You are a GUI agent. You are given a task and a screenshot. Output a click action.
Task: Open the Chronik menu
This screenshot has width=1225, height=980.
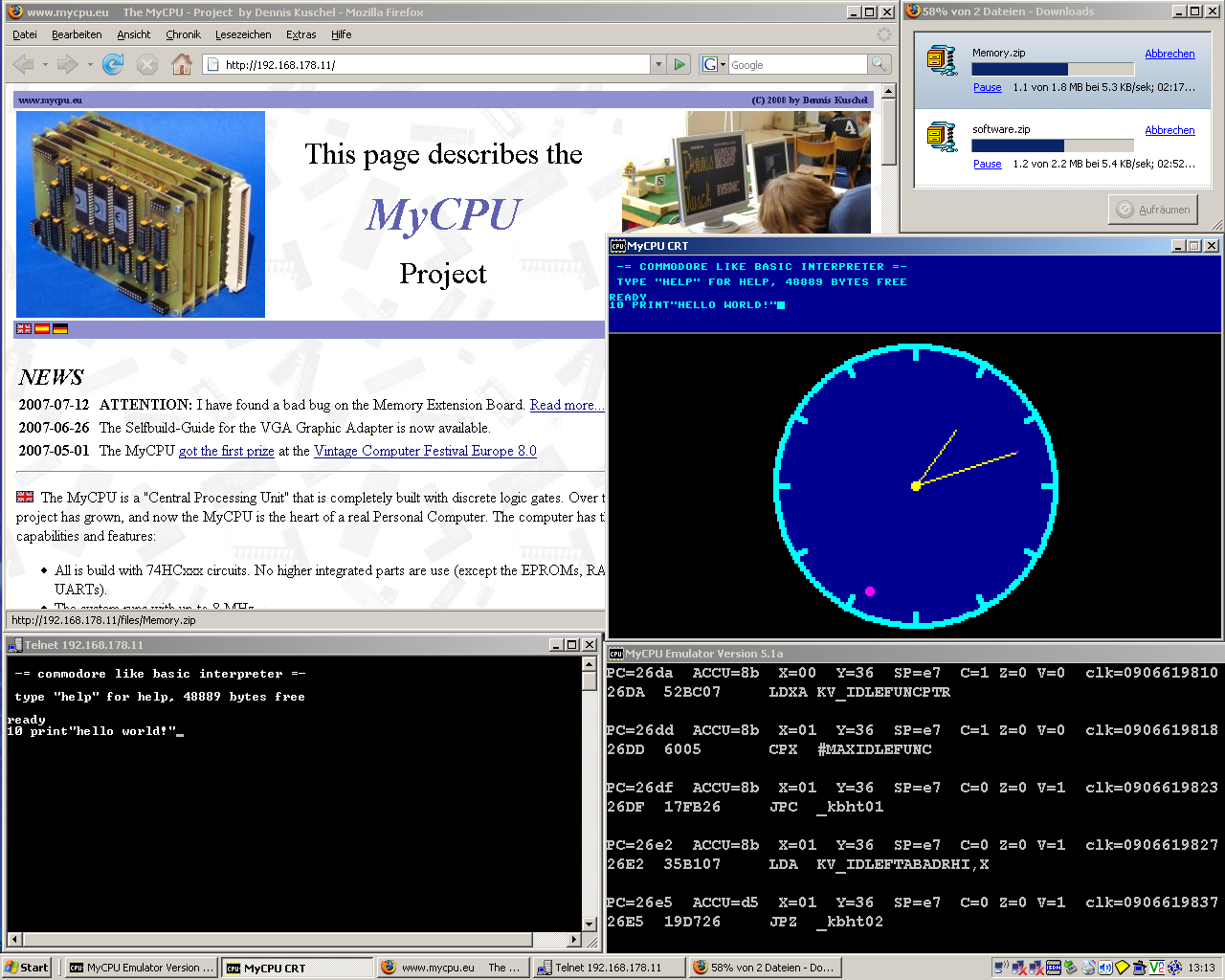tap(183, 34)
